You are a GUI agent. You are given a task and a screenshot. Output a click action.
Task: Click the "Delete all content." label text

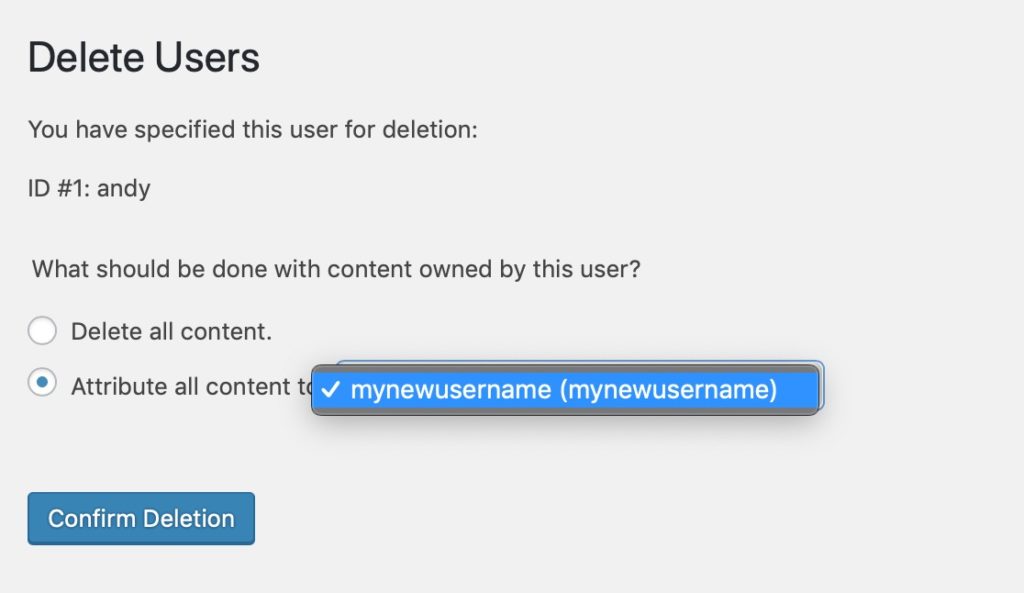pyautogui.click(x=171, y=331)
